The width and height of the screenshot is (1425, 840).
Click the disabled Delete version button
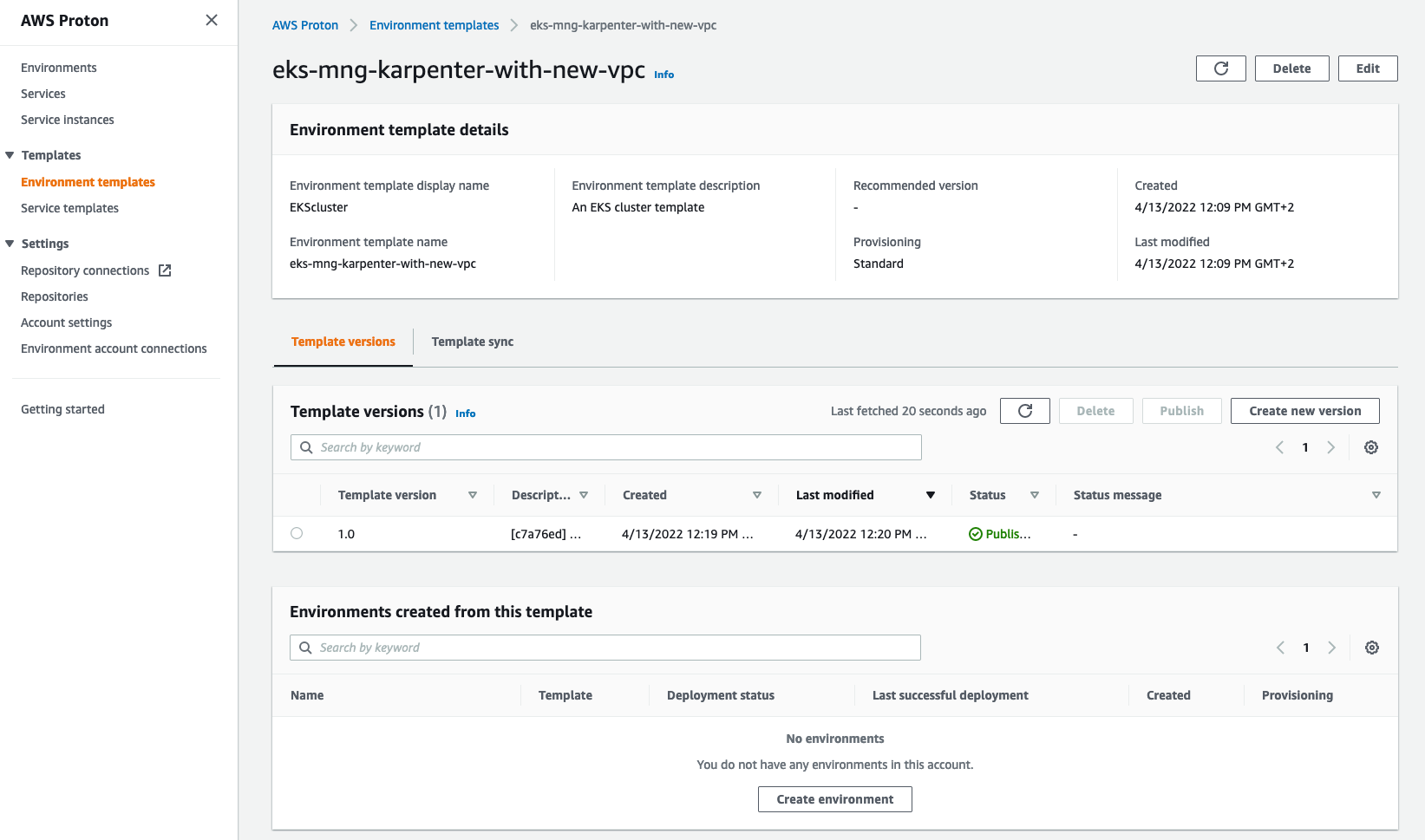pos(1095,411)
